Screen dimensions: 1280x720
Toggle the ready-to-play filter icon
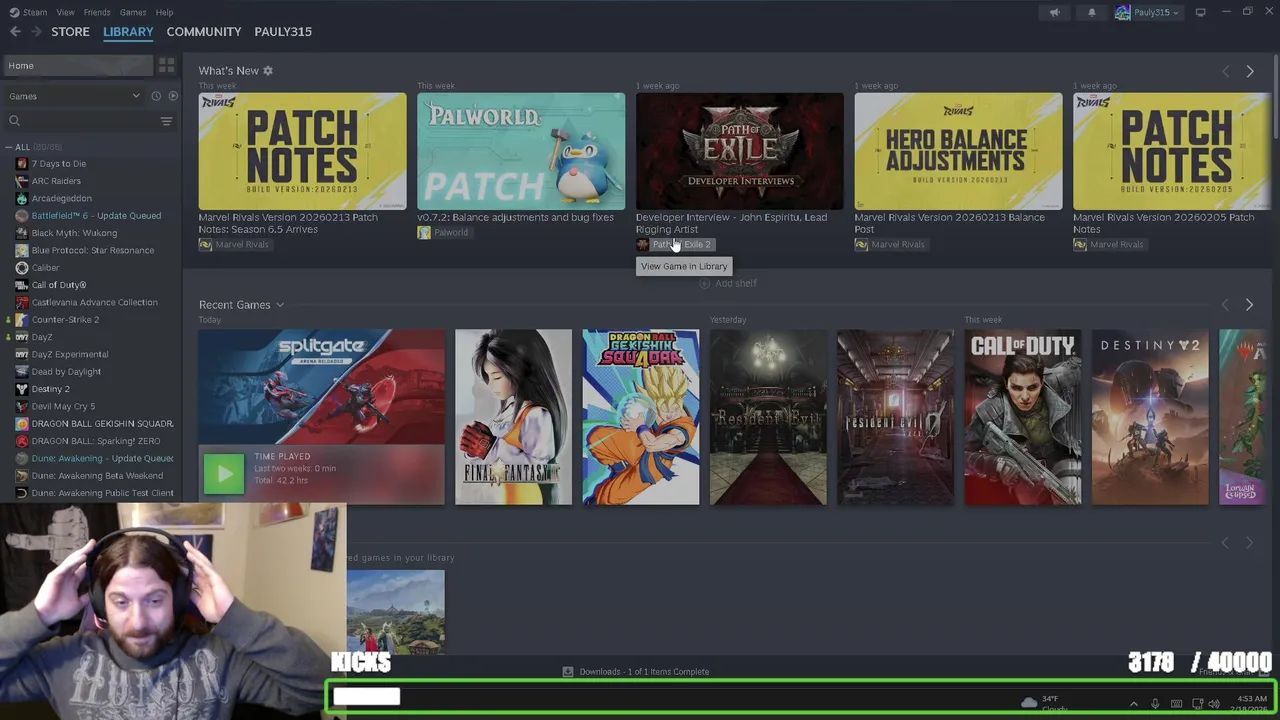(x=173, y=96)
